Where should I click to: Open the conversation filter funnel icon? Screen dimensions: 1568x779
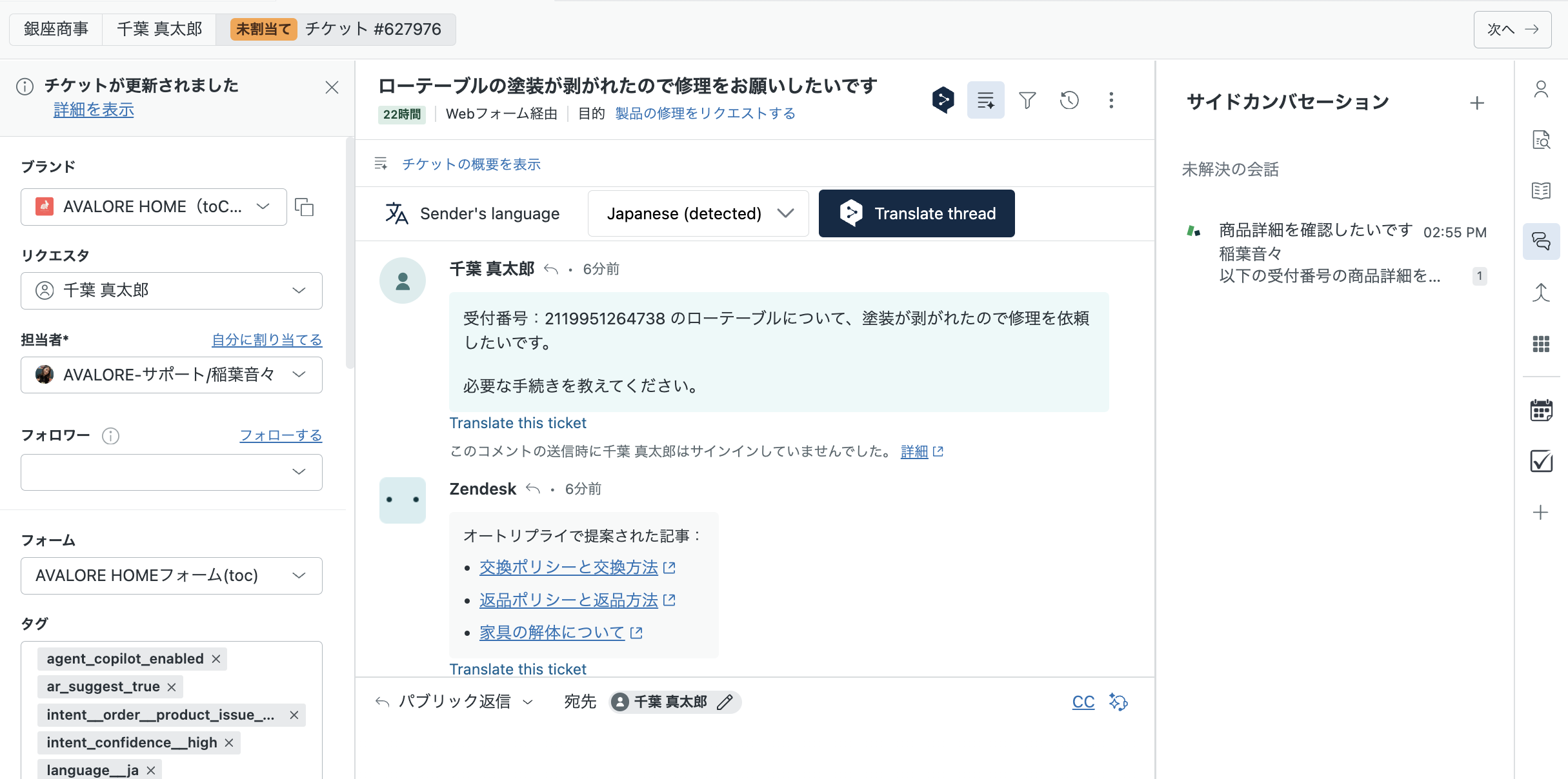click(x=1027, y=100)
